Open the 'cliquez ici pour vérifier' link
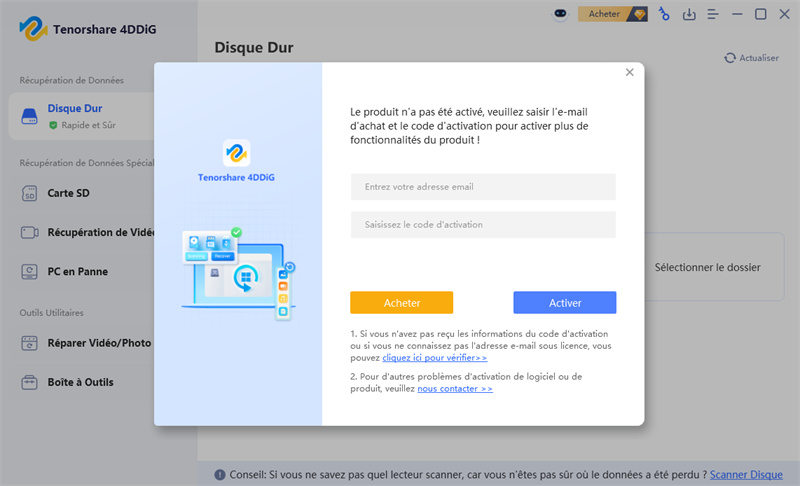The height and width of the screenshot is (486, 800). point(435,358)
